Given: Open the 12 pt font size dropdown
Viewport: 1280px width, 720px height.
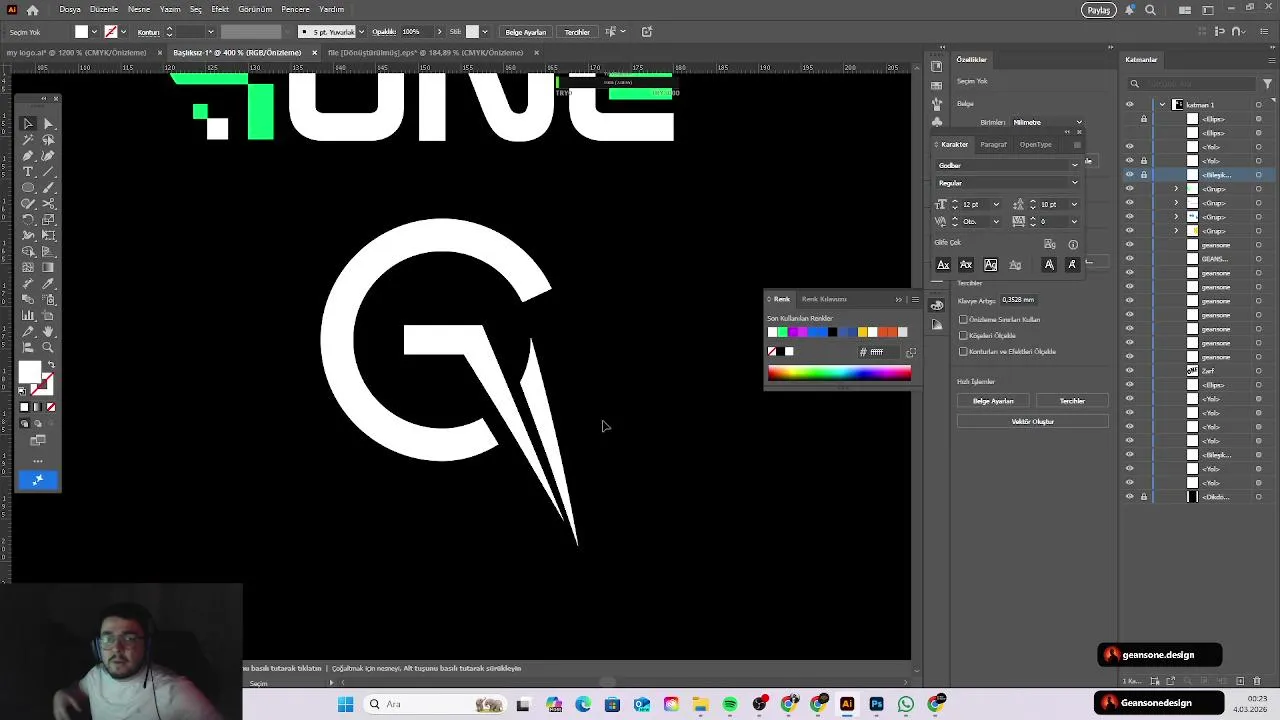Looking at the screenshot, I should point(996,205).
